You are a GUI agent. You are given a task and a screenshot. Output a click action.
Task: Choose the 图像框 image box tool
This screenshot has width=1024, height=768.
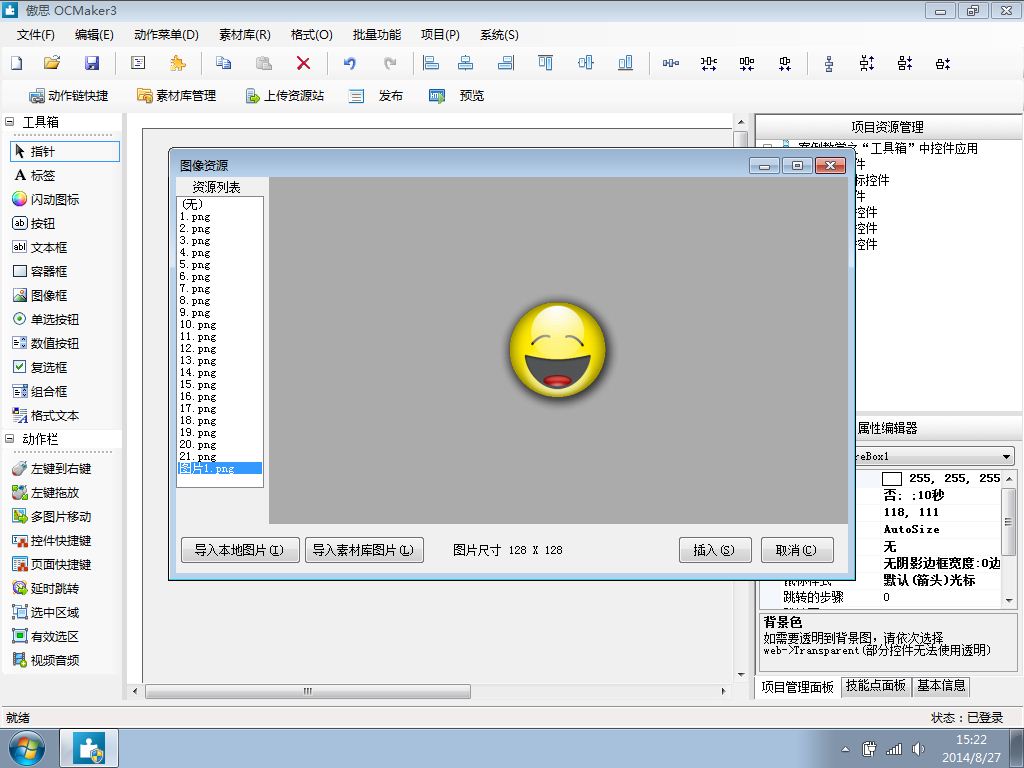(48, 295)
